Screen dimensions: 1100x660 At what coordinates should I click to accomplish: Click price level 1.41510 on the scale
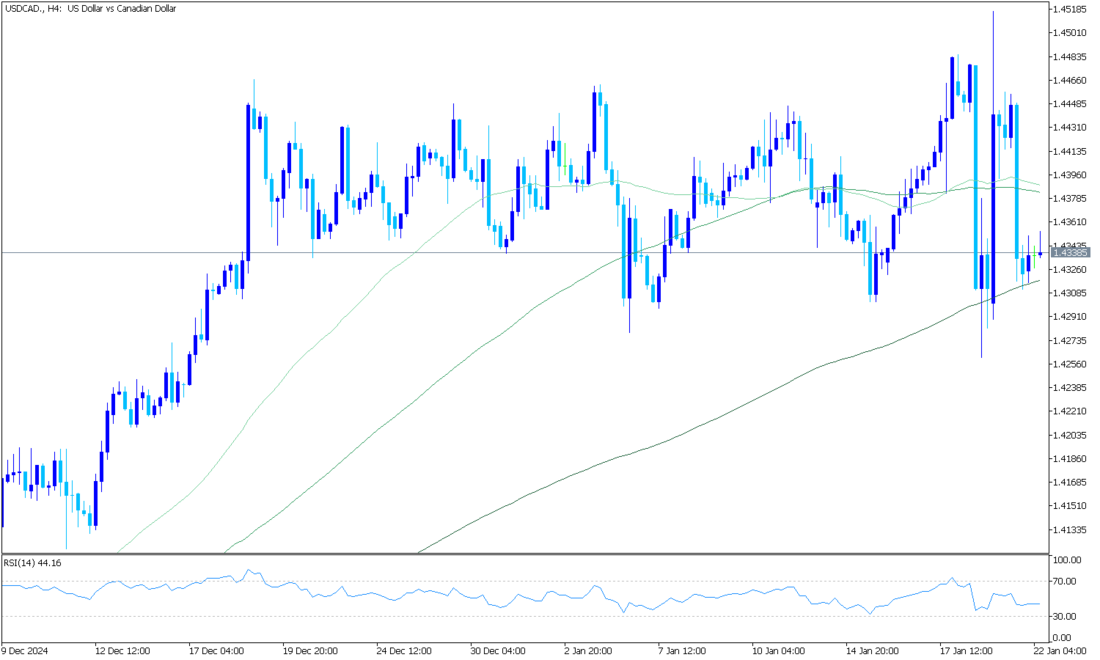coord(1070,506)
